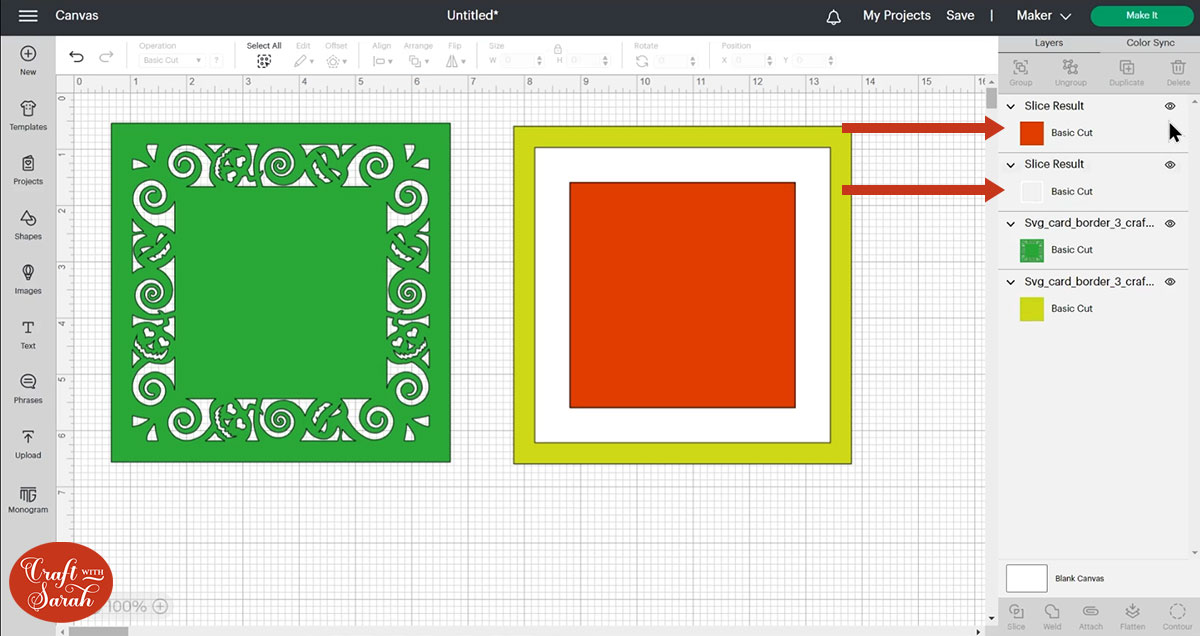Image resolution: width=1200 pixels, height=636 pixels.
Task: Open the Monogram tool
Action: (28, 498)
